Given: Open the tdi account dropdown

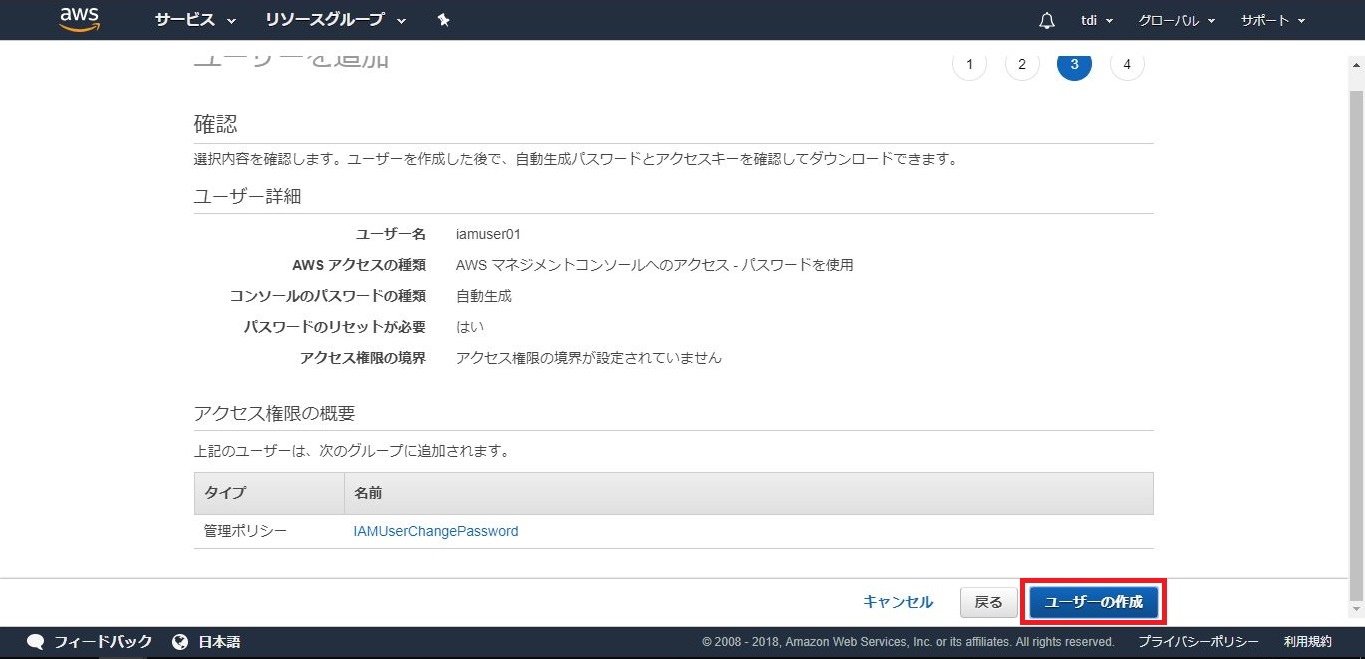Looking at the screenshot, I should (x=1097, y=20).
